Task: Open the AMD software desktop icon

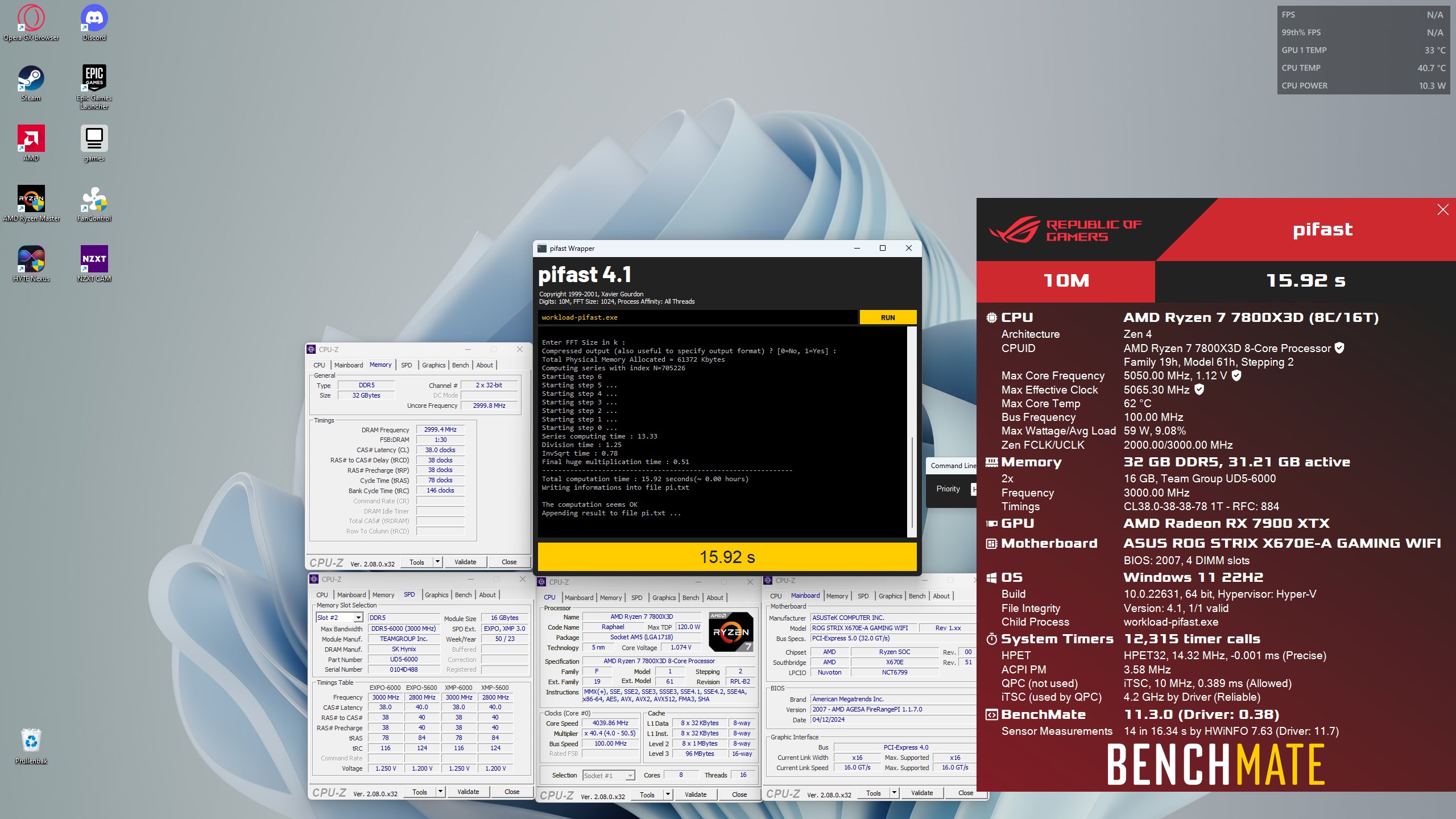Action: [x=31, y=143]
